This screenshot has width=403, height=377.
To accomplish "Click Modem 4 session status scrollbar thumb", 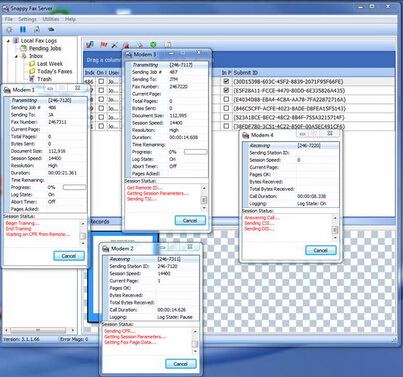I will click(335, 230).
